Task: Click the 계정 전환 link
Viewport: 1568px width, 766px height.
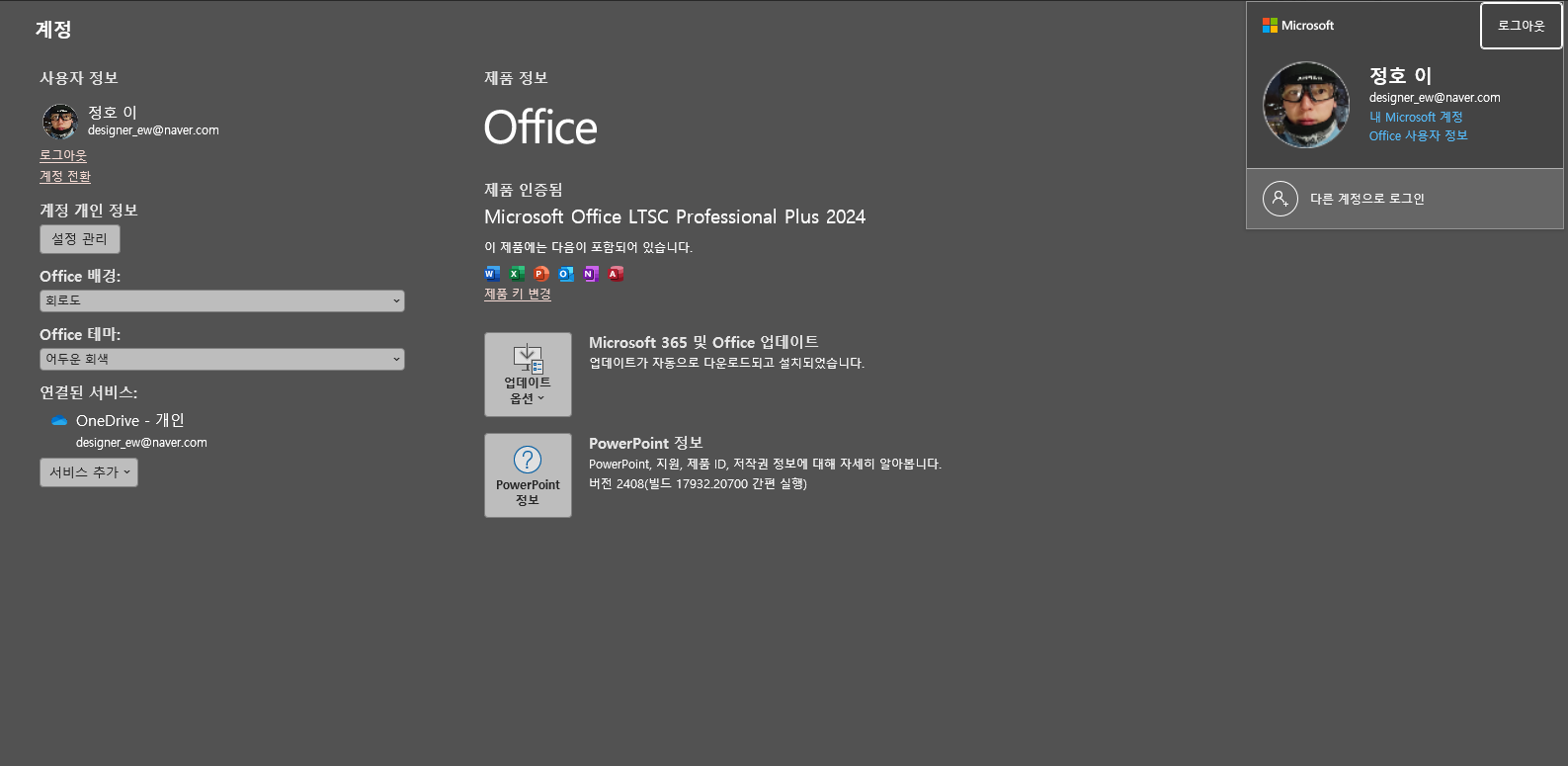Action: (x=65, y=176)
